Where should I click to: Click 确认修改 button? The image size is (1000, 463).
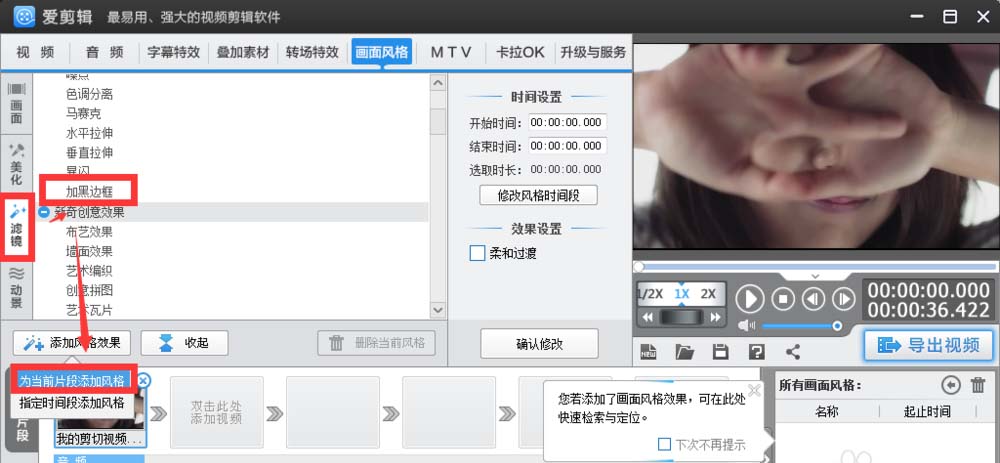pyautogui.click(x=540, y=344)
